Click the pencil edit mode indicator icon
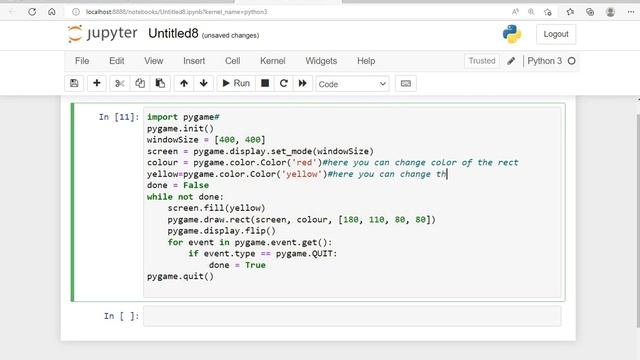Image resolution: width=640 pixels, height=360 pixels. pos(511,61)
